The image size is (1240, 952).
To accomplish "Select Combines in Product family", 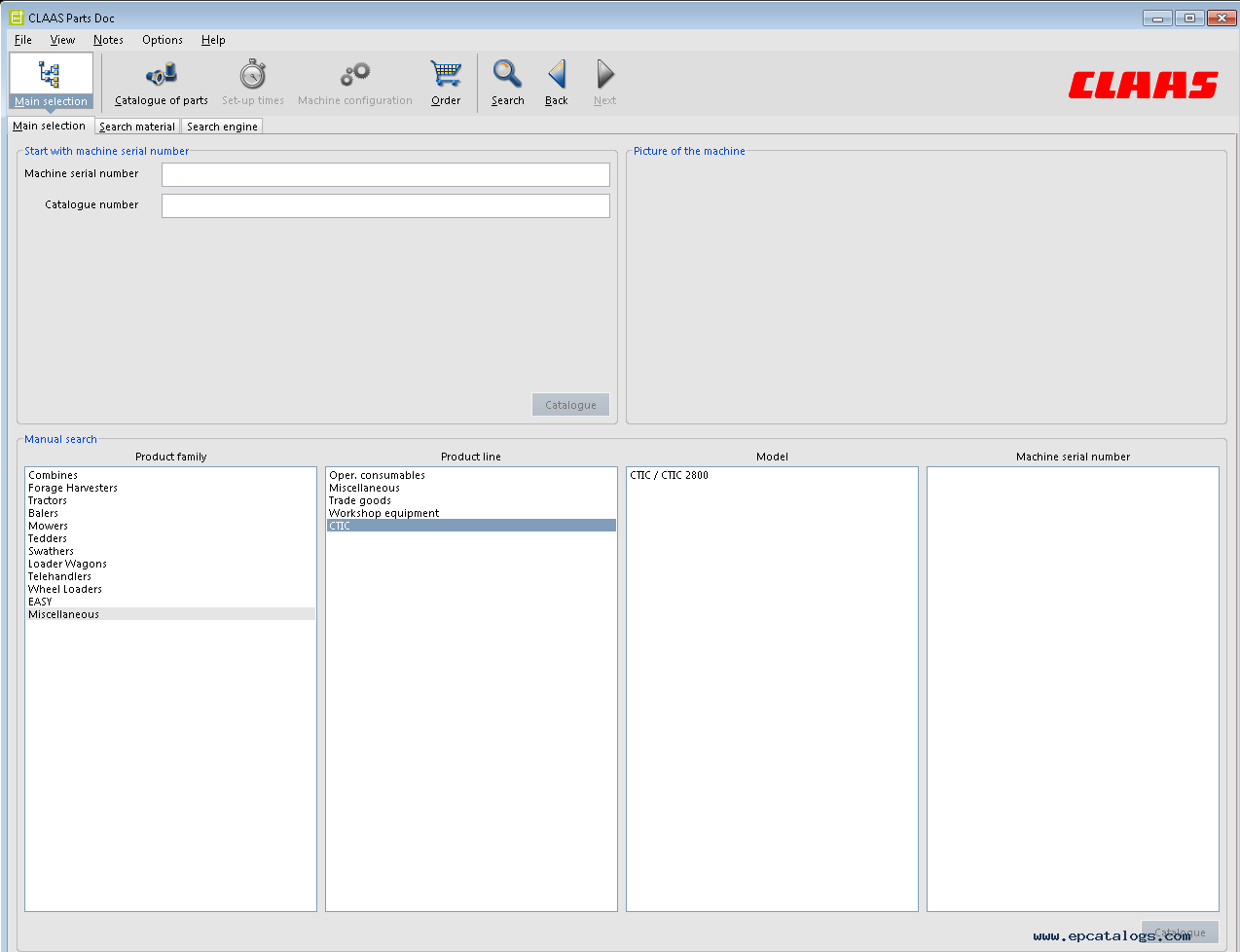I will point(170,475).
